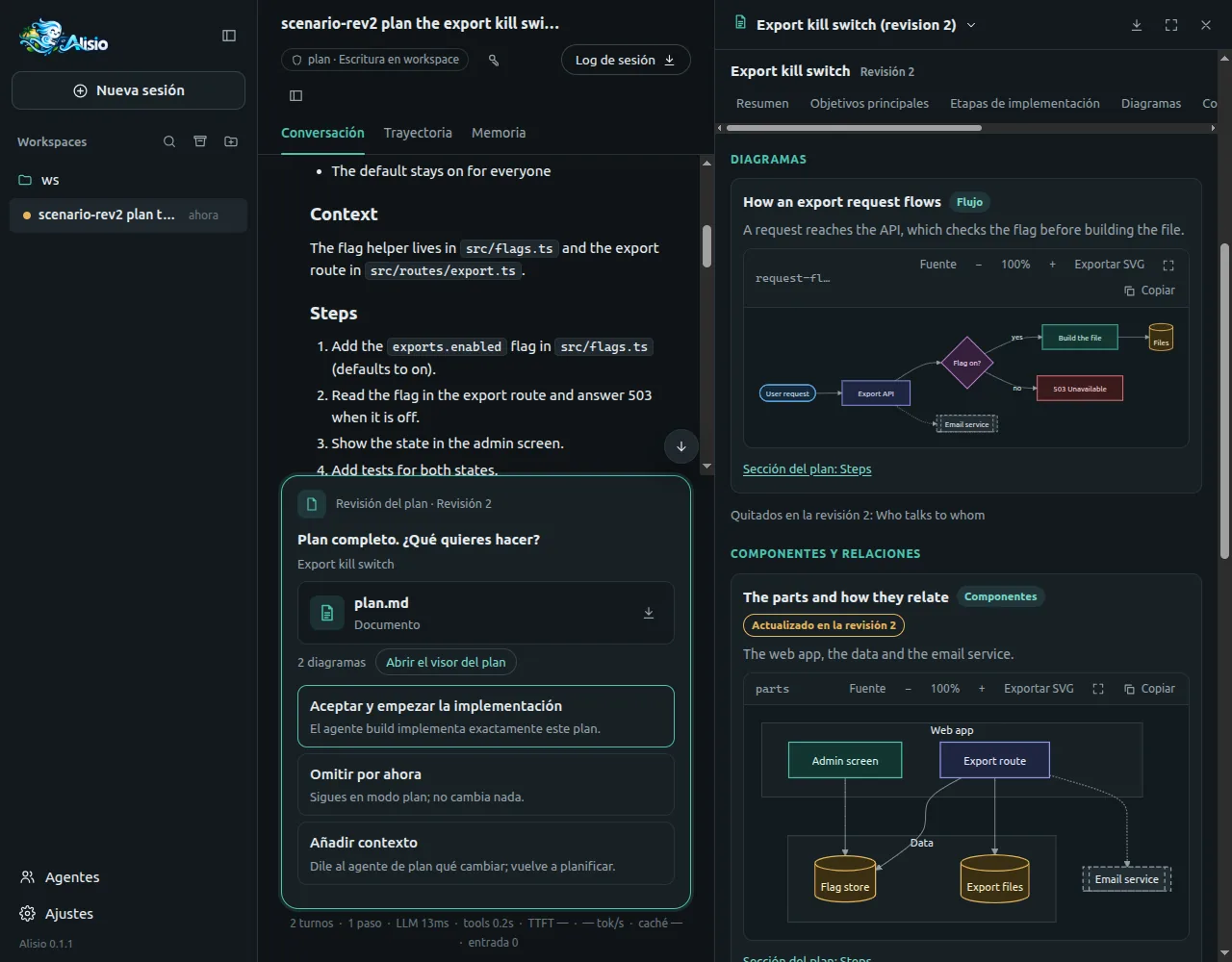Open the archive icon beside Workspaces
Viewport: 1232px width, 962px height.
(200, 141)
